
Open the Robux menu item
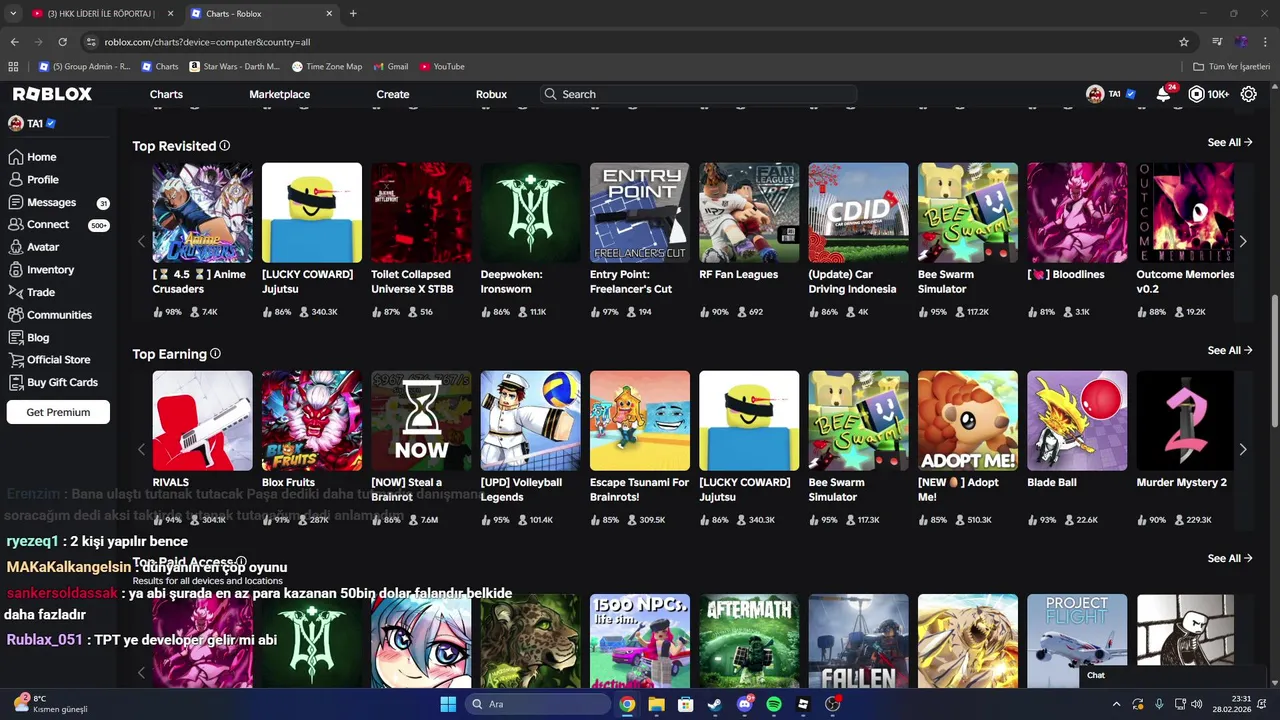tap(491, 94)
